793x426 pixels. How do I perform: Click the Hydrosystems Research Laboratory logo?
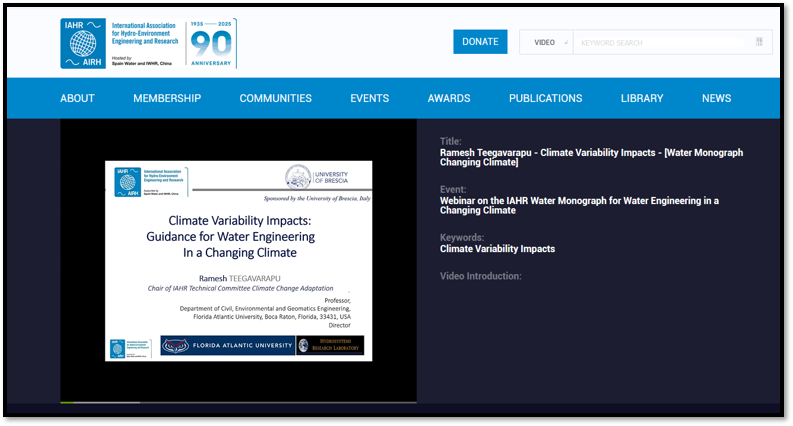pyautogui.click(x=304, y=346)
